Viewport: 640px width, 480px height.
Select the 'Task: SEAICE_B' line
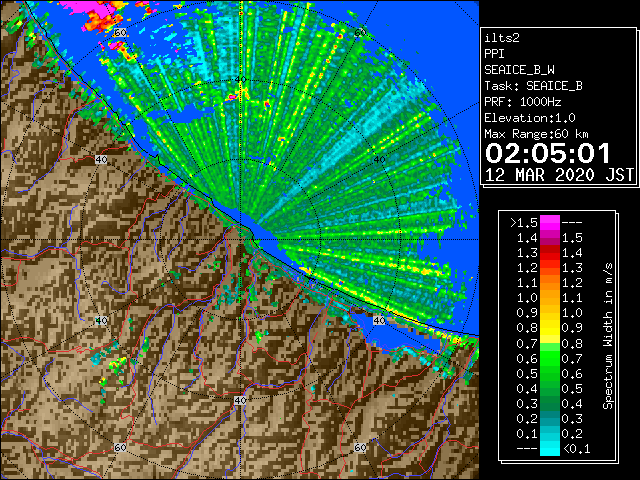point(533,86)
